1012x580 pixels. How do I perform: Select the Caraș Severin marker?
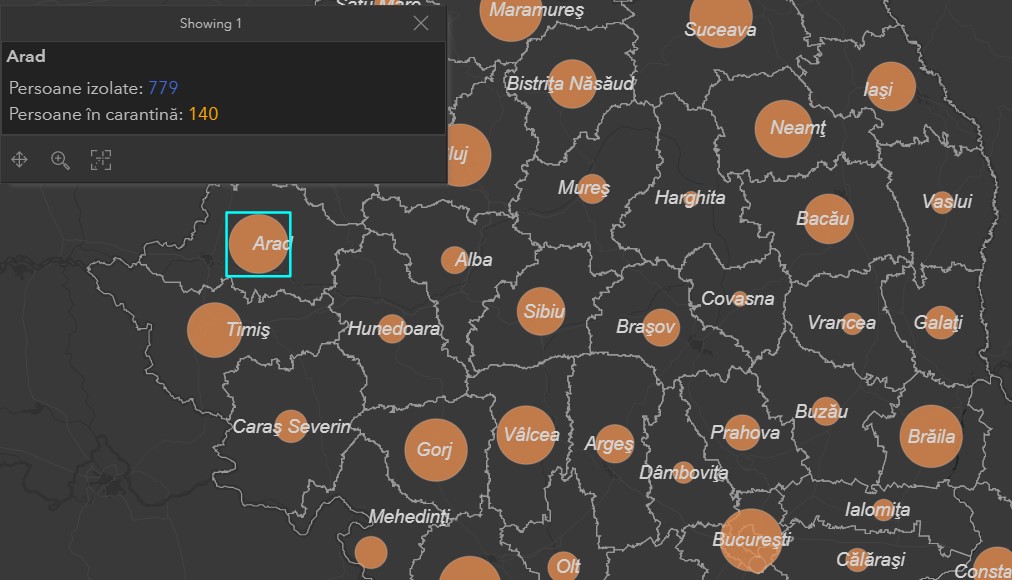click(291, 427)
